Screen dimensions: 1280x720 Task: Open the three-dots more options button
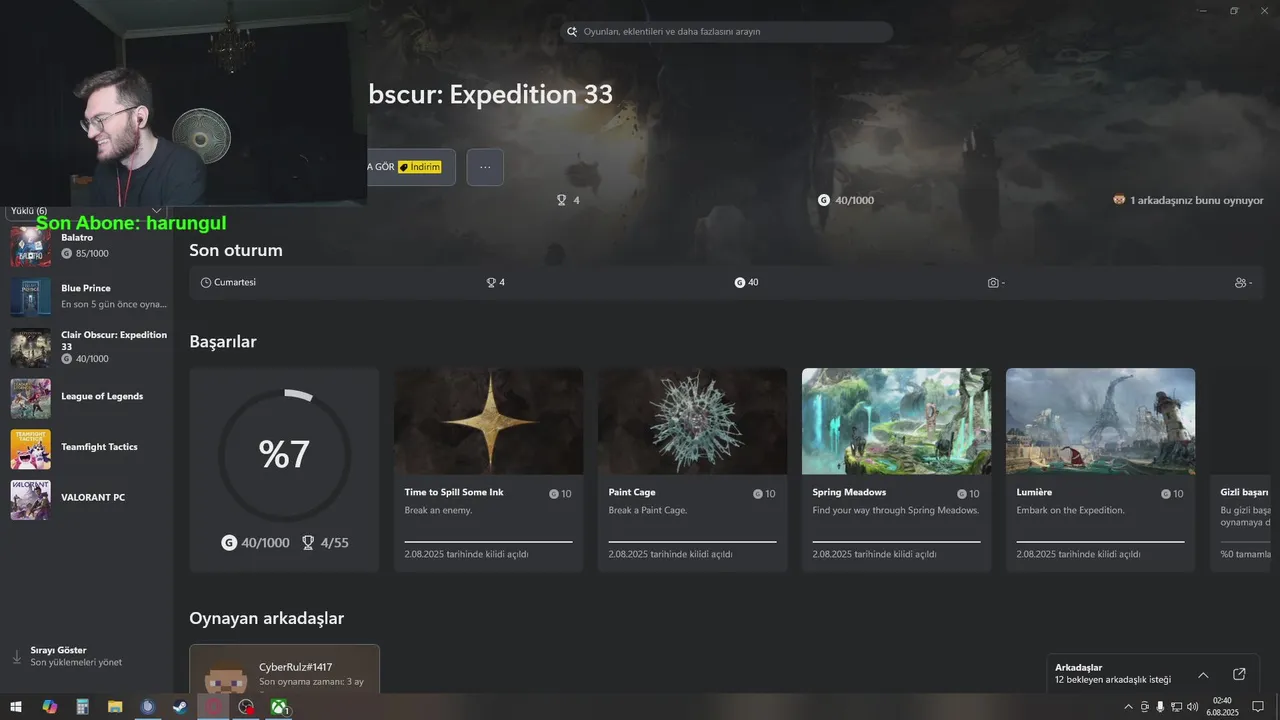tap(485, 167)
